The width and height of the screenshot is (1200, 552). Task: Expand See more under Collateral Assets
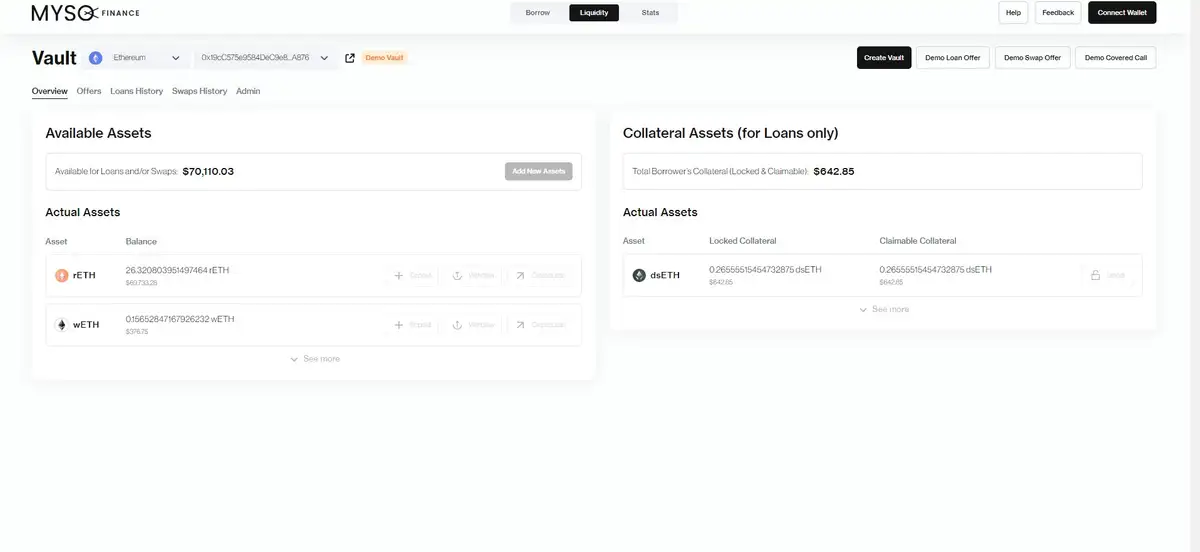pyautogui.click(x=884, y=310)
